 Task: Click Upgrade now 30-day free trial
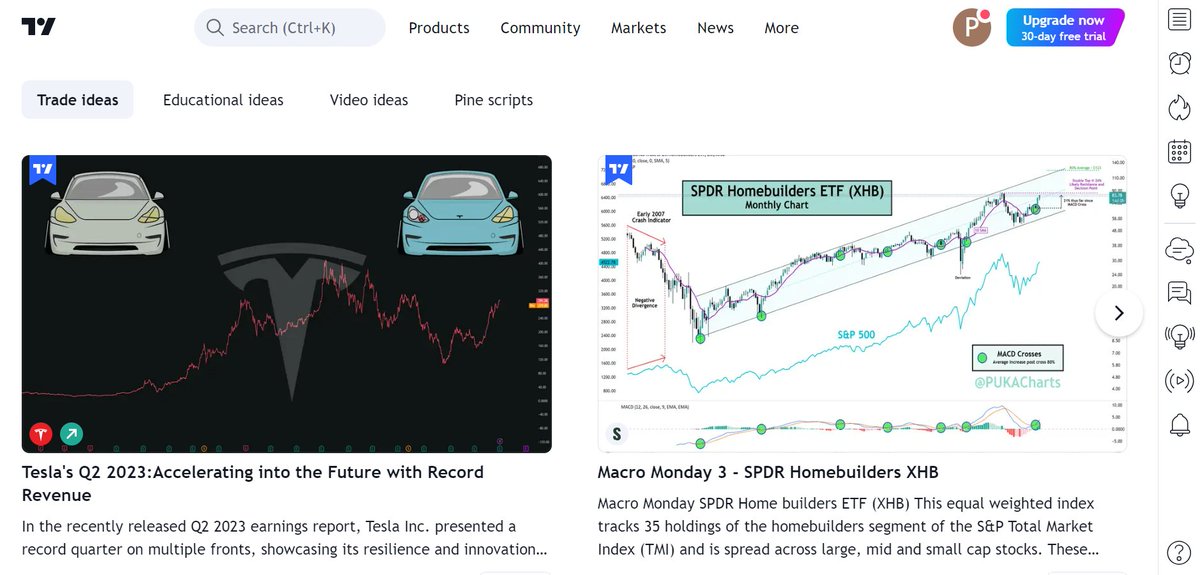click(1063, 28)
